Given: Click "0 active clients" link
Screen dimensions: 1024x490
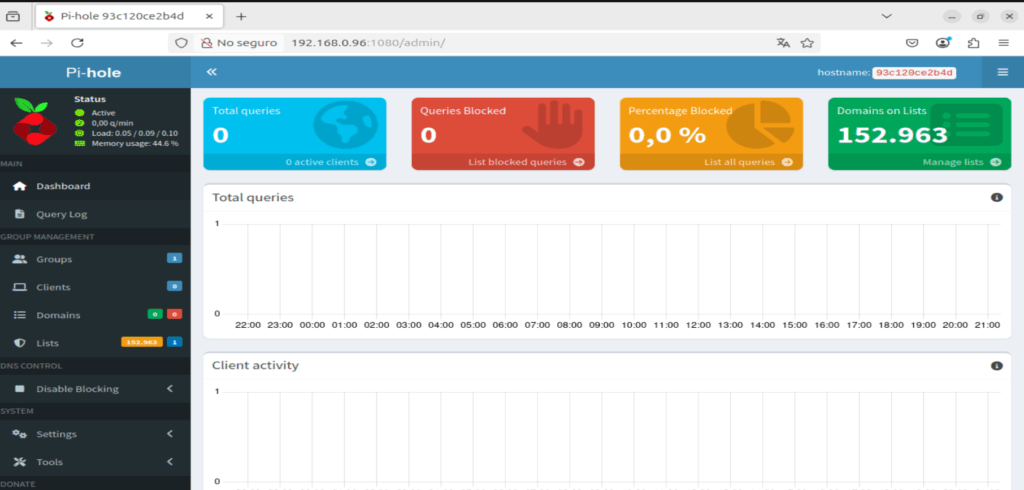Looking at the screenshot, I should tap(330, 161).
